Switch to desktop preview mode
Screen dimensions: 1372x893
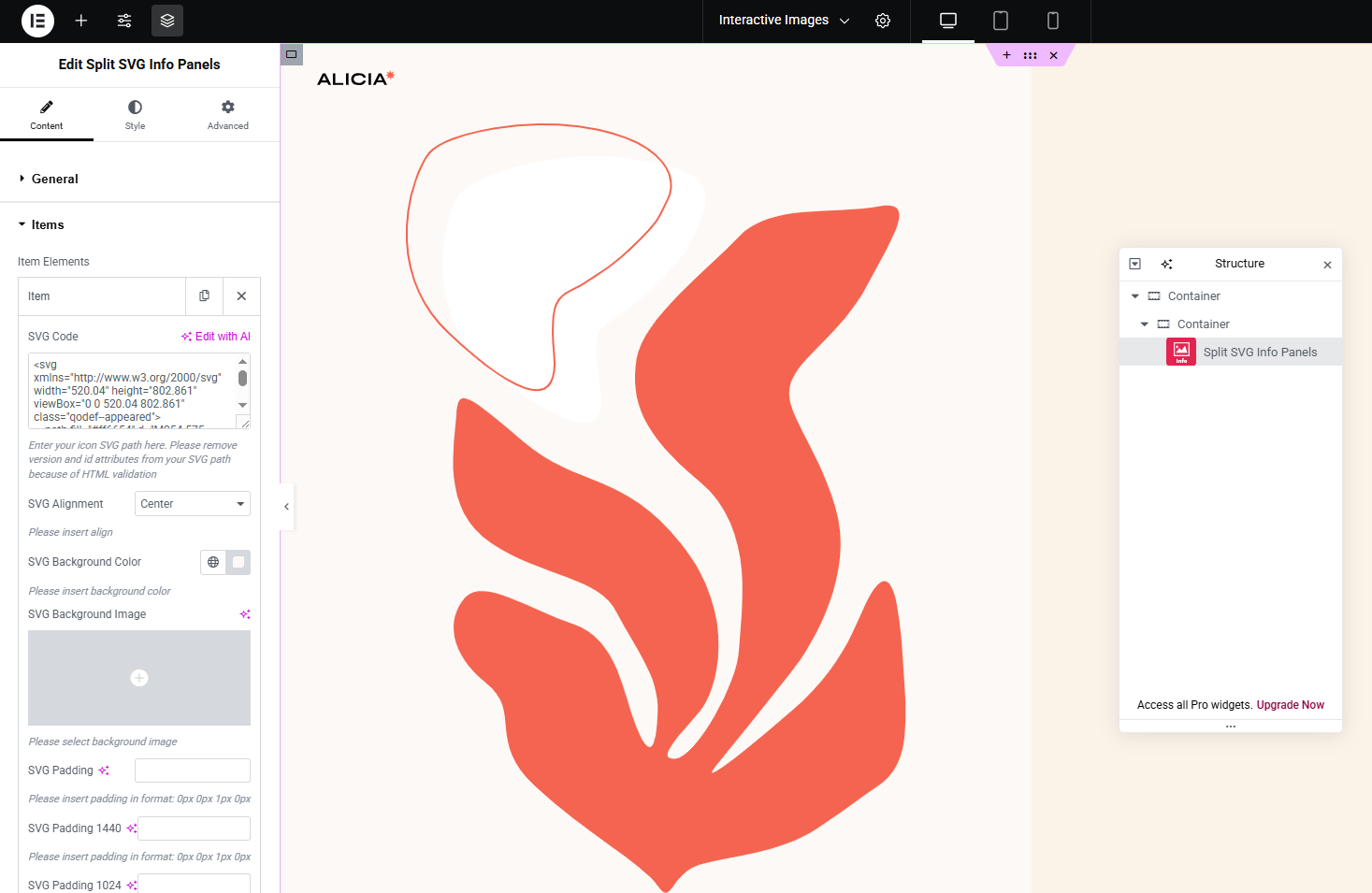[947, 21]
